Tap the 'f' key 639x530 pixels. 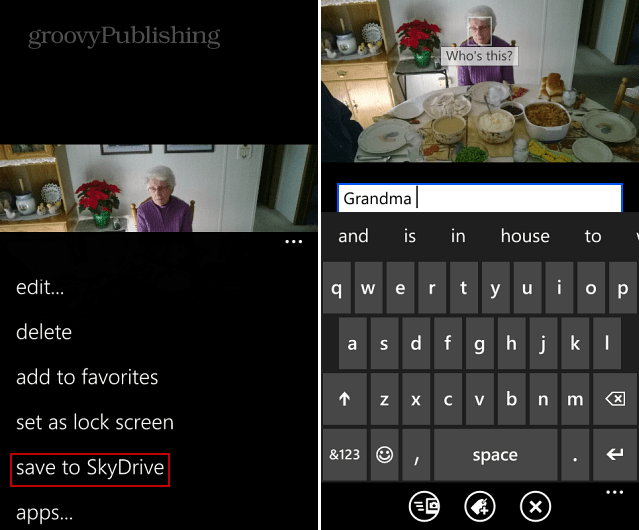coord(448,343)
